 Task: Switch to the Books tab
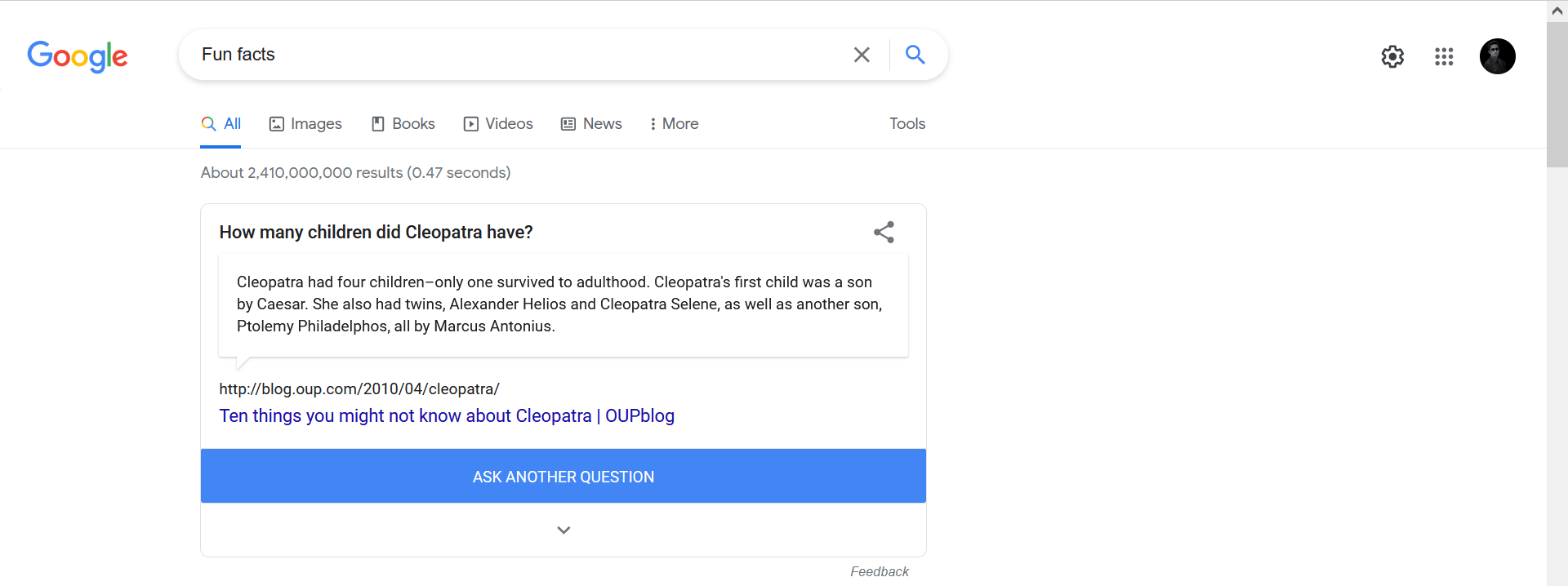(403, 124)
